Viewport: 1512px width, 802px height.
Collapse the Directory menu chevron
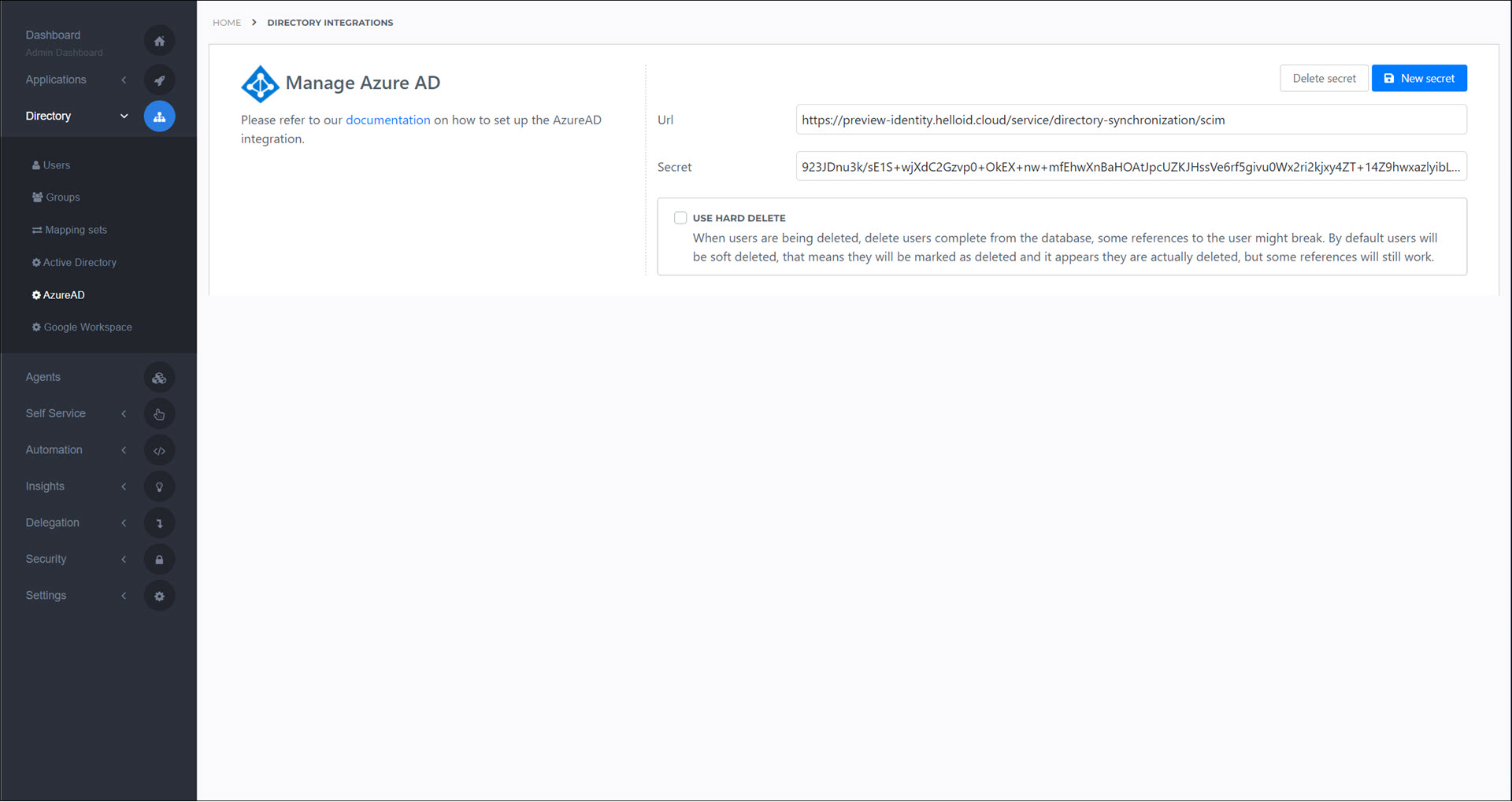click(x=124, y=116)
